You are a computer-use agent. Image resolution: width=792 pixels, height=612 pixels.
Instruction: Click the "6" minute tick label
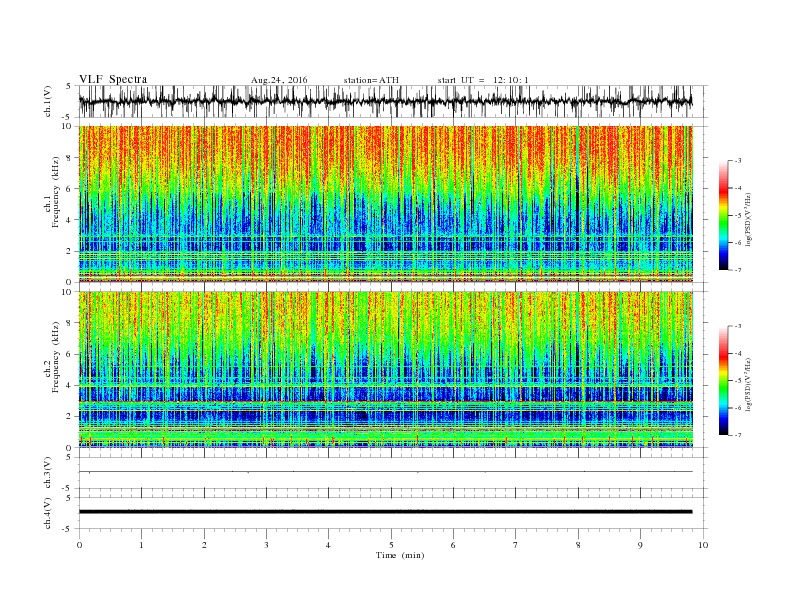click(x=454, y=545)
